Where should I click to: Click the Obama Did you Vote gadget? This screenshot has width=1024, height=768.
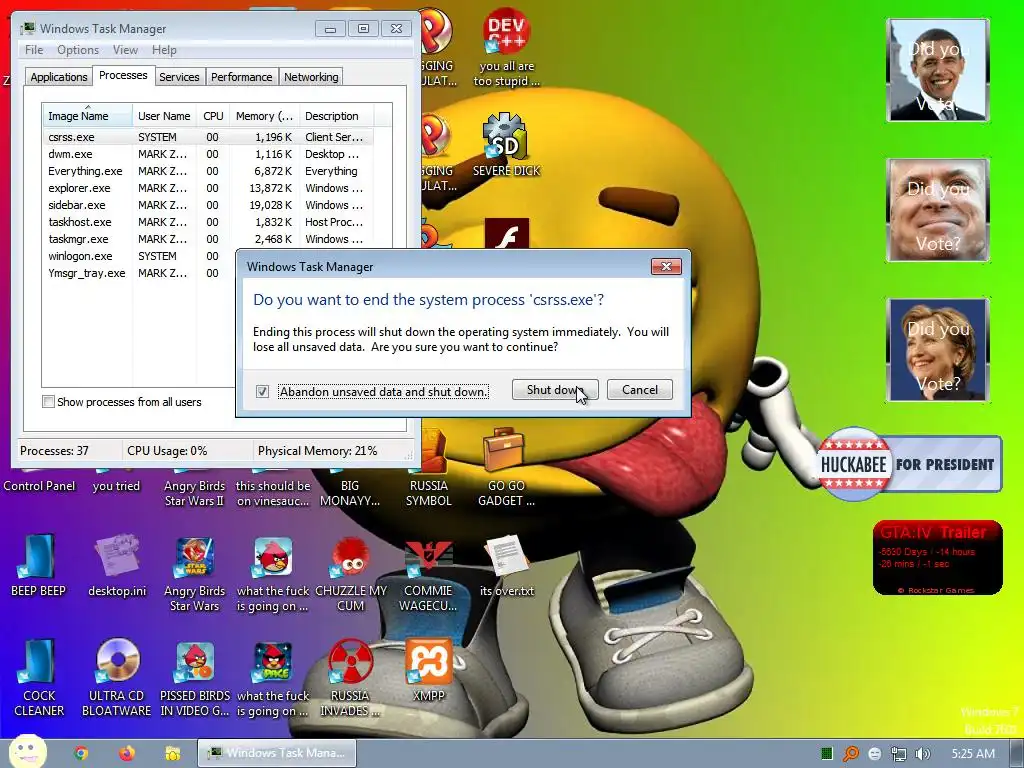coord(938,70)
